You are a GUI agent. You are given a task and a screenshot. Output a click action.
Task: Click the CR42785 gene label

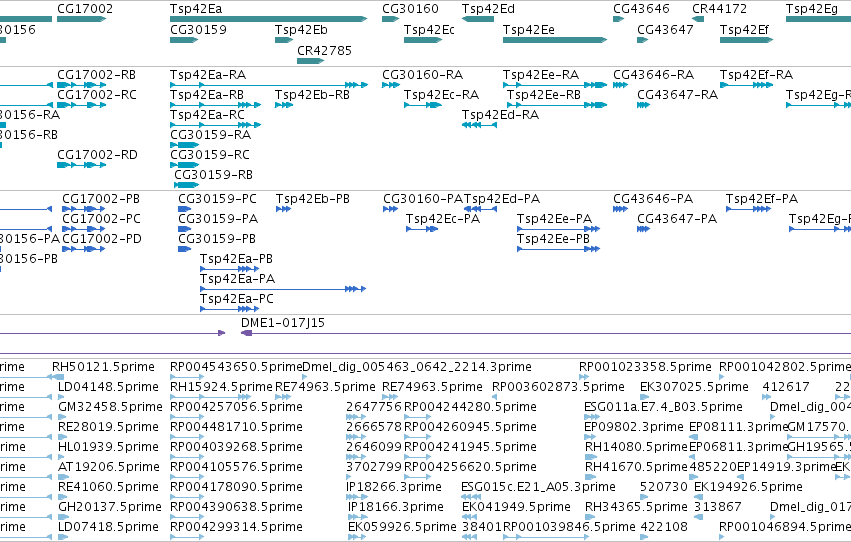tap(325, 50)
